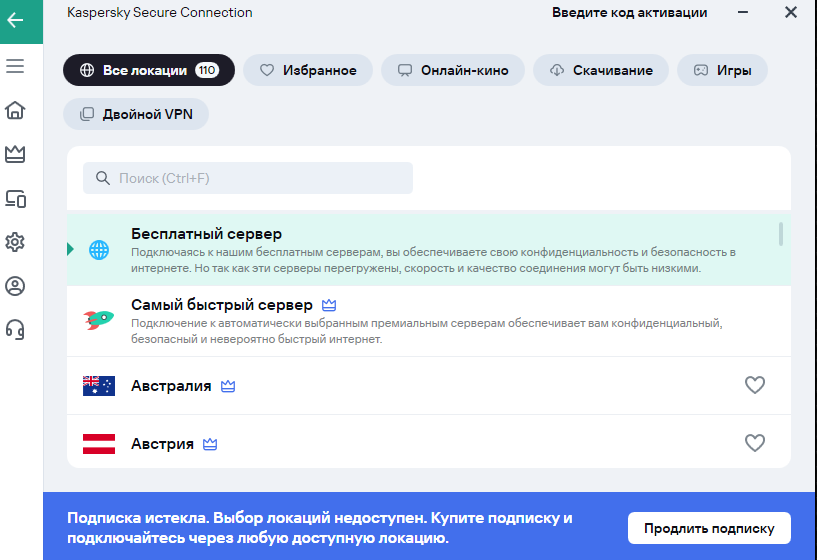Switch to Двойной VPN tab
Viewport: 817px width, 560px height.
point(136,114)
